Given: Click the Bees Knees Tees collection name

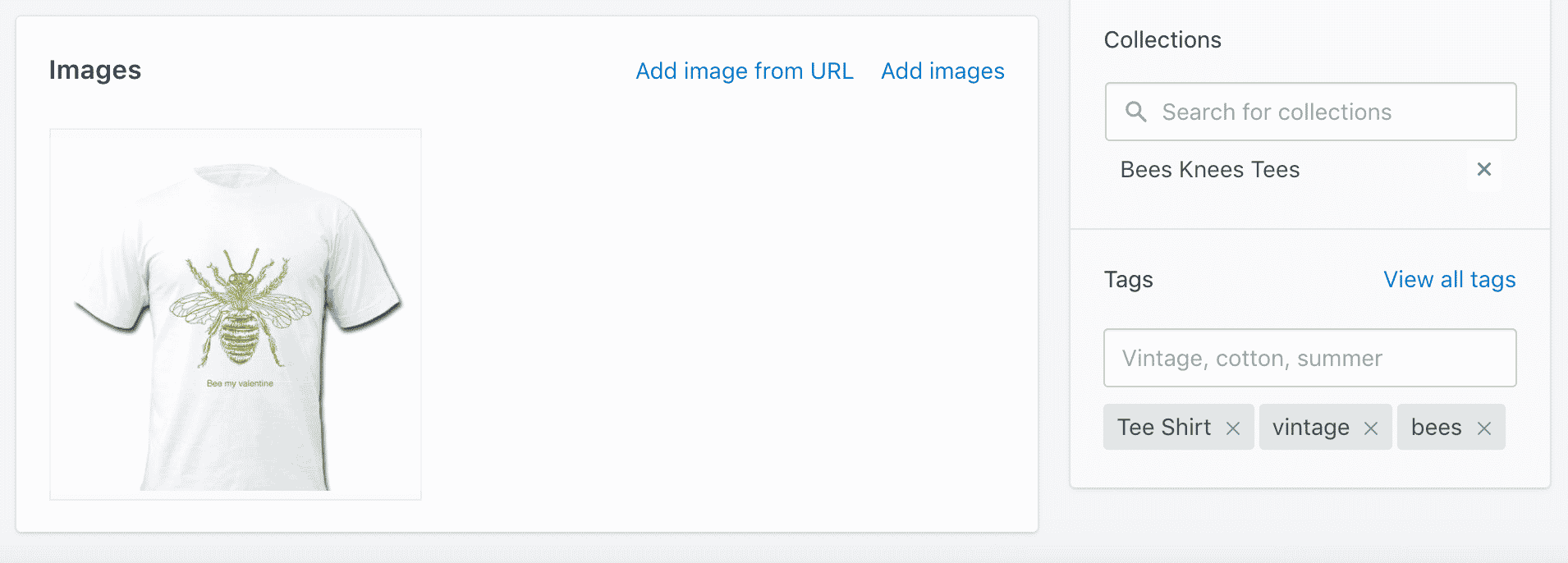Looking at the screenshot, I should click(x=1209, y=170).
